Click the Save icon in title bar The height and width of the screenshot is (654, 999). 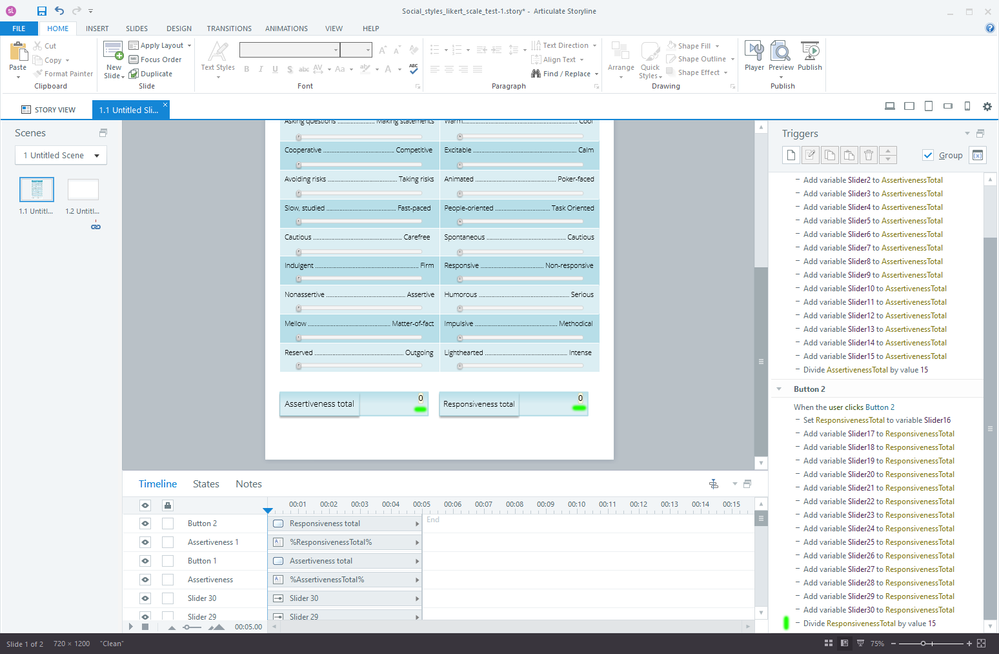(41, 10)
